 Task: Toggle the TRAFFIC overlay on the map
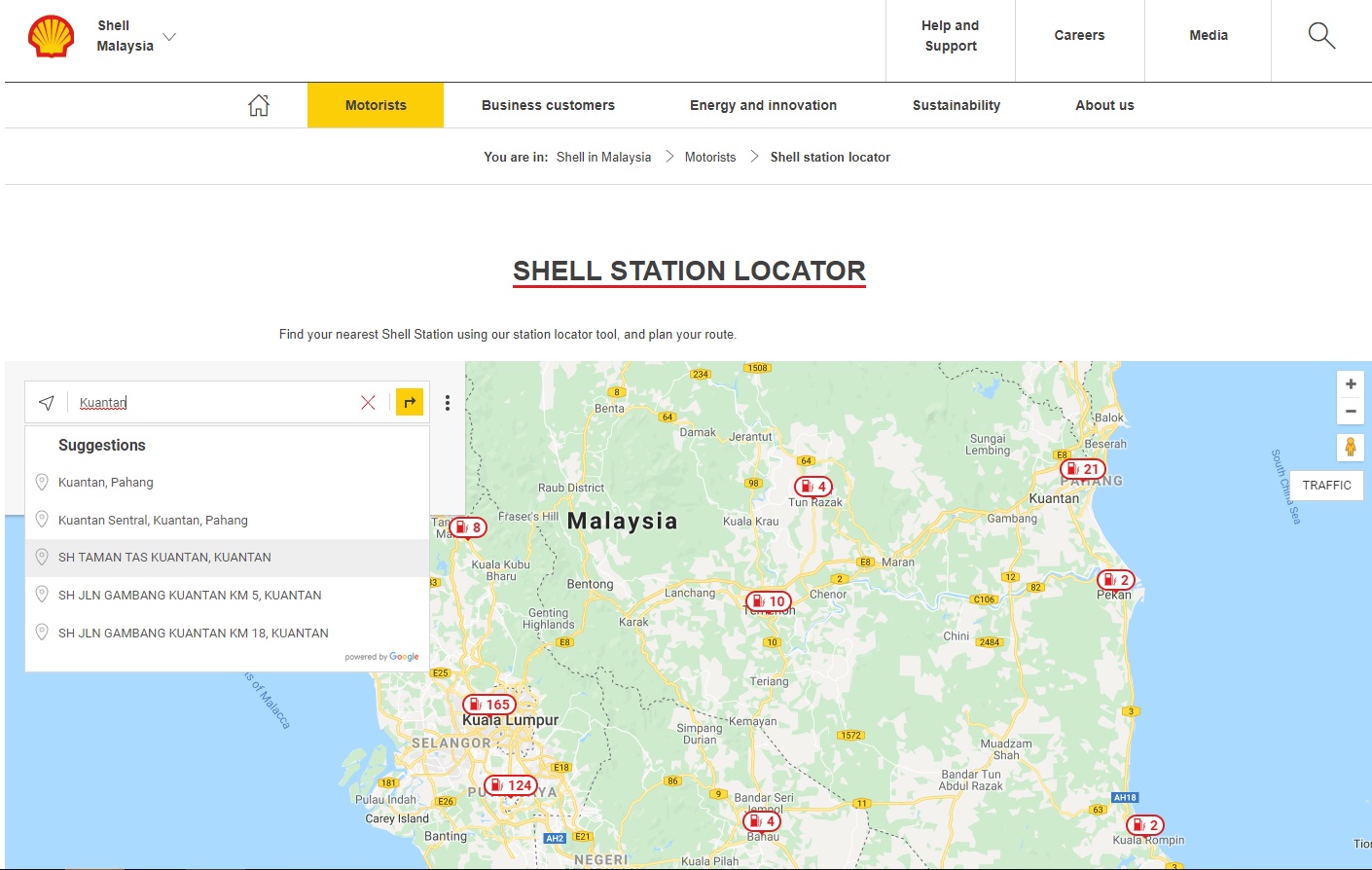pos(1326,485)
